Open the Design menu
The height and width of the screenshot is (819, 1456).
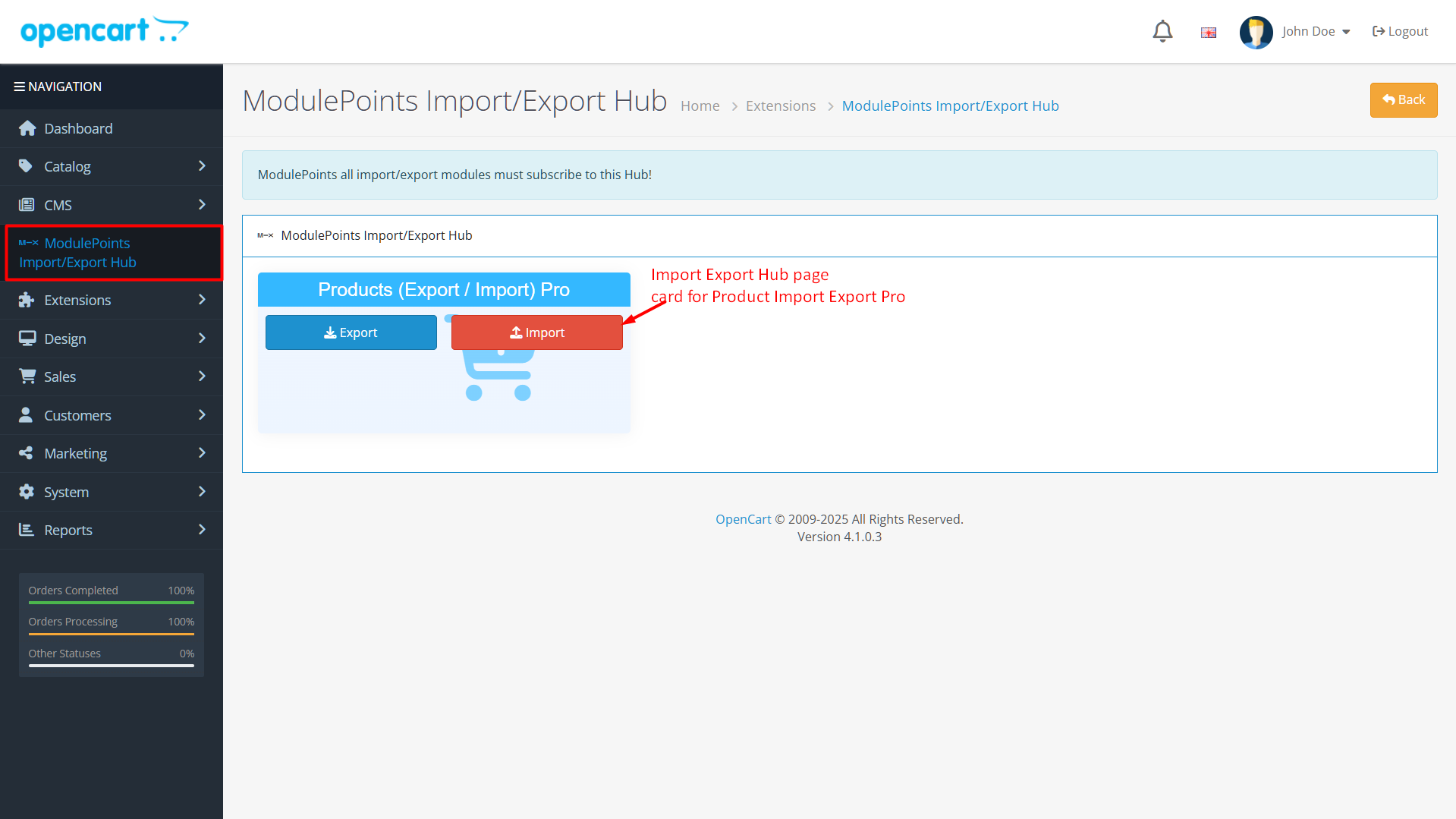(112, 339)
